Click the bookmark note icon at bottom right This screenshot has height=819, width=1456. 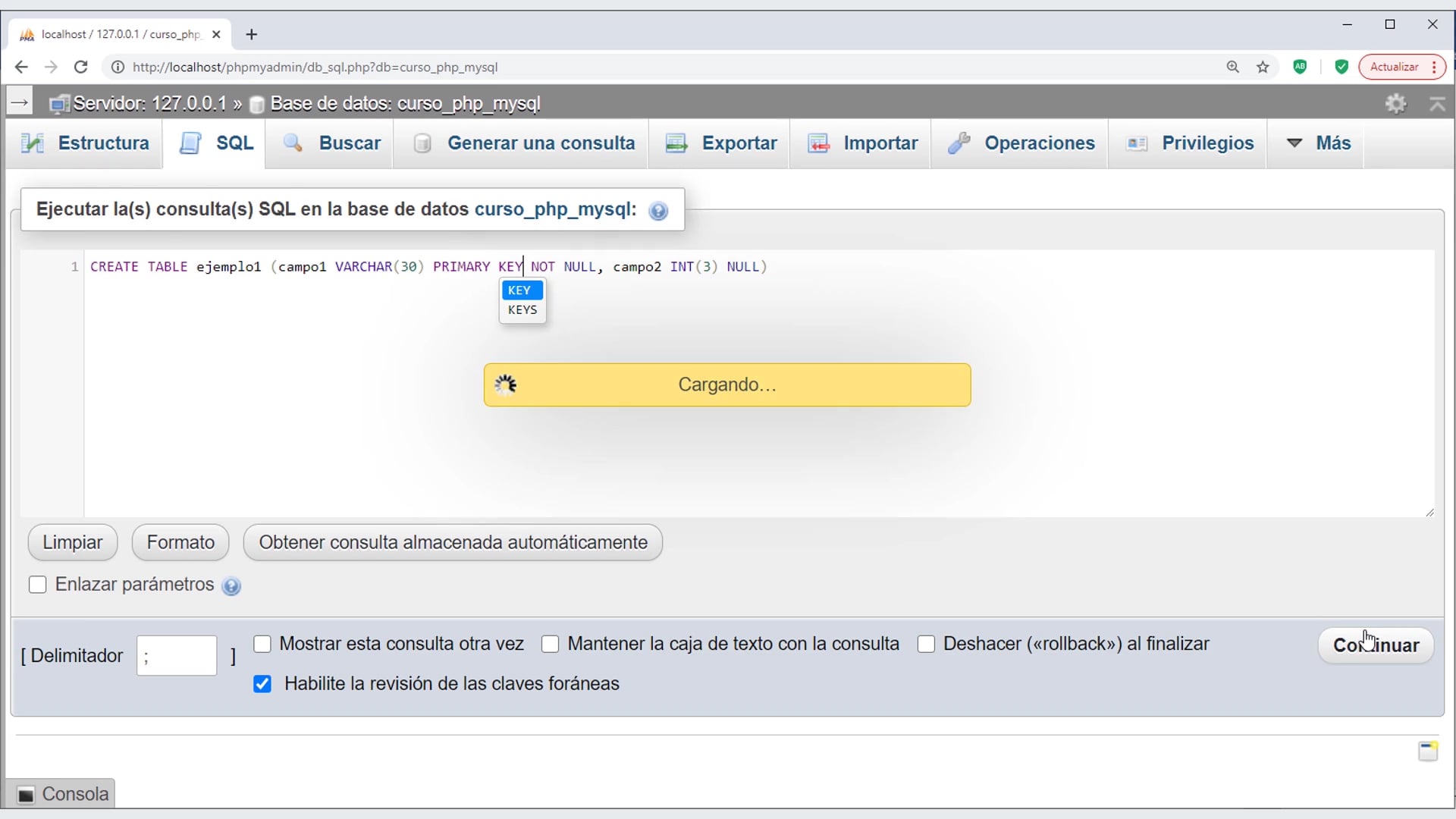click(x=1428, y=751)
